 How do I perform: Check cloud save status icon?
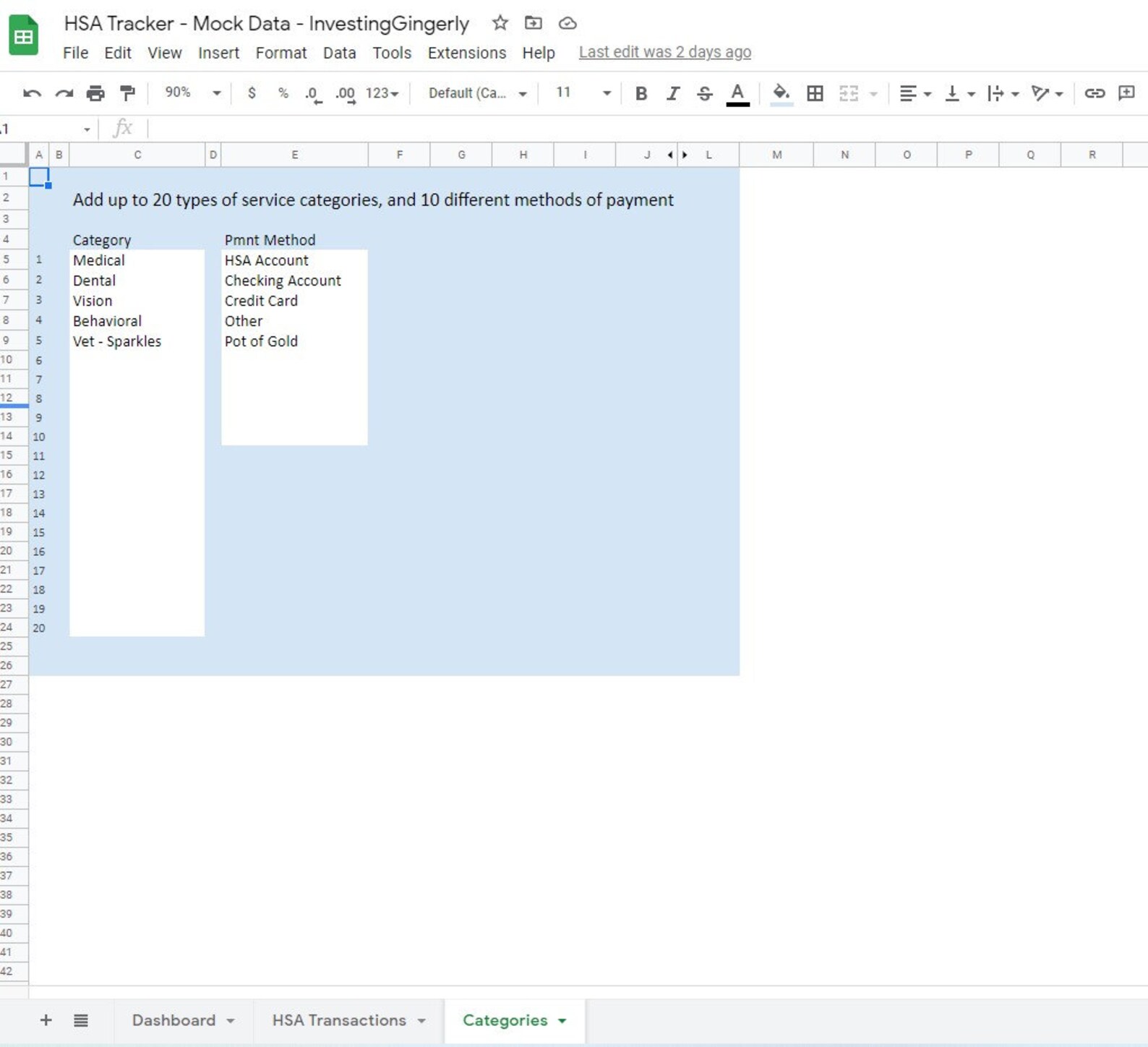pyautogui.click(x=567, y=23)
